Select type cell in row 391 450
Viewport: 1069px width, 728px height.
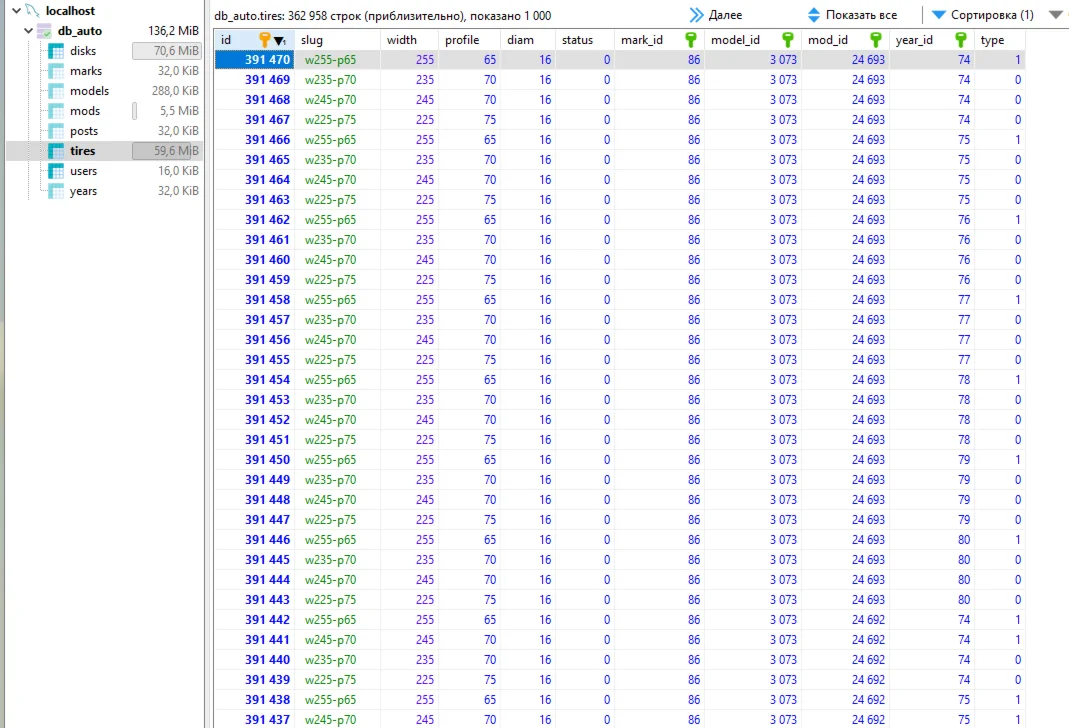click(x=999, y=460)
